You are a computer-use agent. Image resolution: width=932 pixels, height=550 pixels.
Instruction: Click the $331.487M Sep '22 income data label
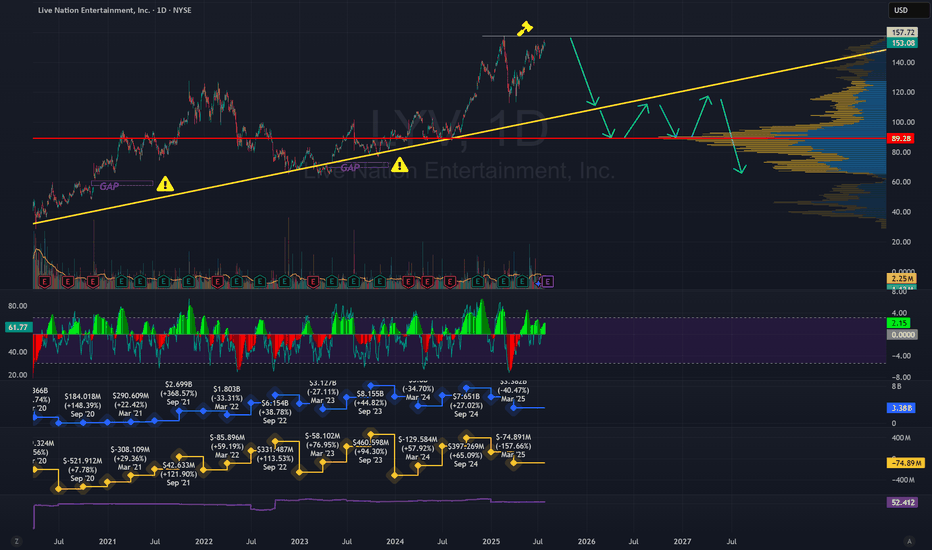click(x=275, y=458)
